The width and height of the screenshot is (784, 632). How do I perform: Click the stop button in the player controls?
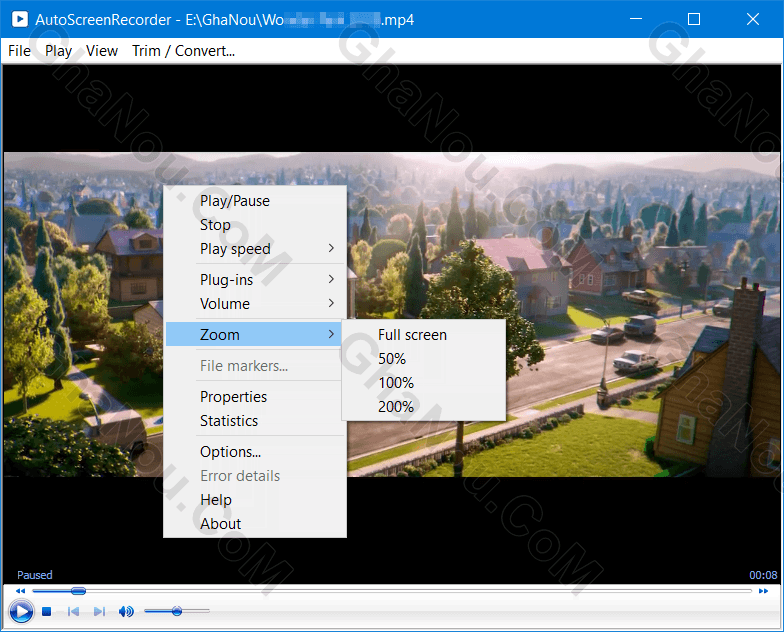coord(46,611)
